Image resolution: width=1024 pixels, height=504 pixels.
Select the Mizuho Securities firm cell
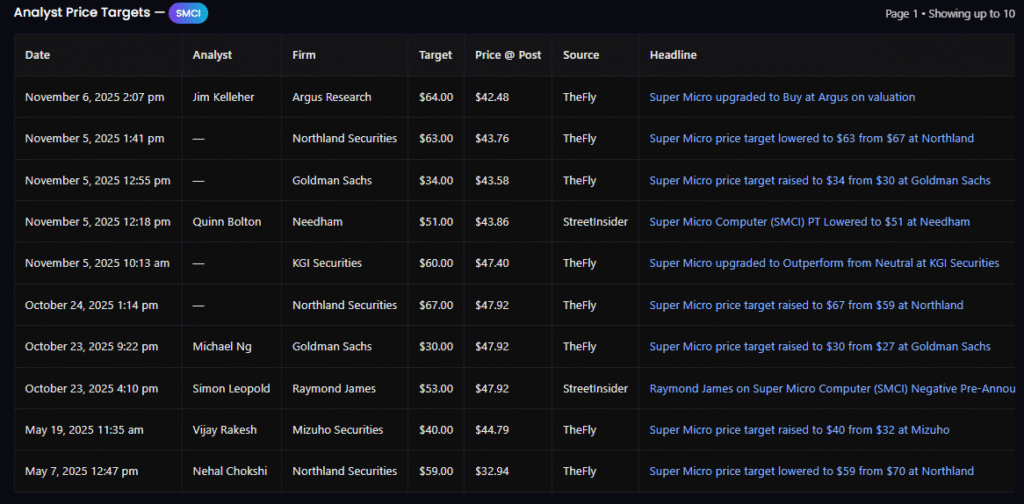coord(338,430)
